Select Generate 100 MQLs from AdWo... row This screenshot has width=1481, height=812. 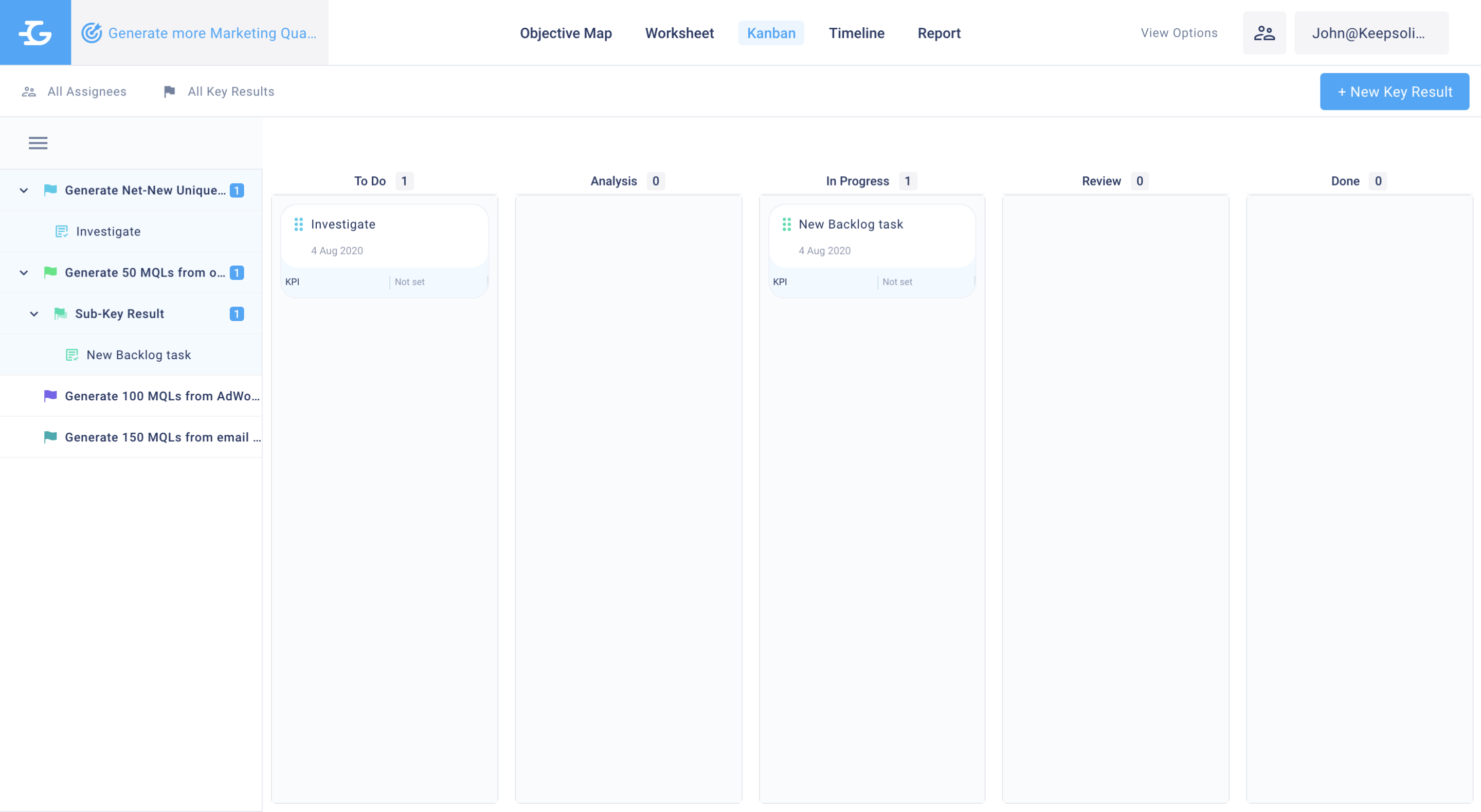131,396
